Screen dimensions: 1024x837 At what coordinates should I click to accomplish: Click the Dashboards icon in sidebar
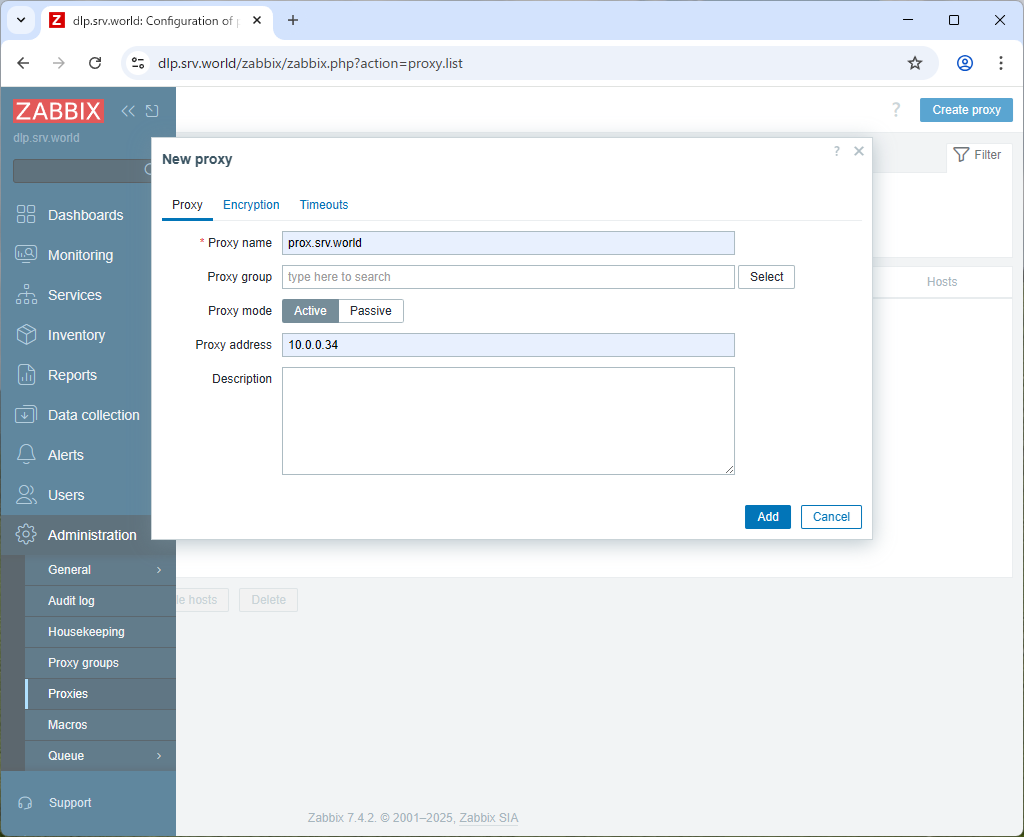(26, 215)
